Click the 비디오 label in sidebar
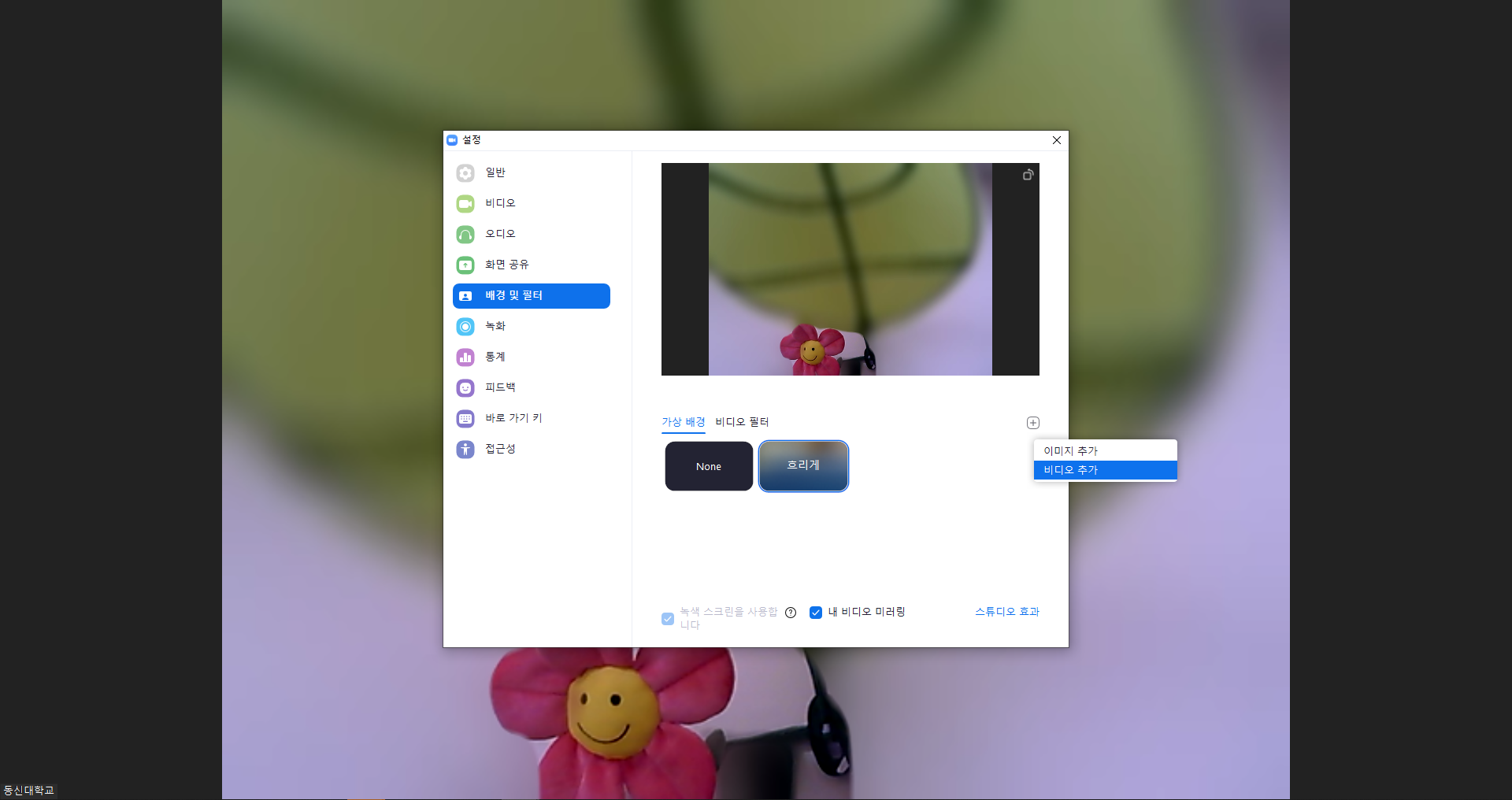 tap(500, 203)
